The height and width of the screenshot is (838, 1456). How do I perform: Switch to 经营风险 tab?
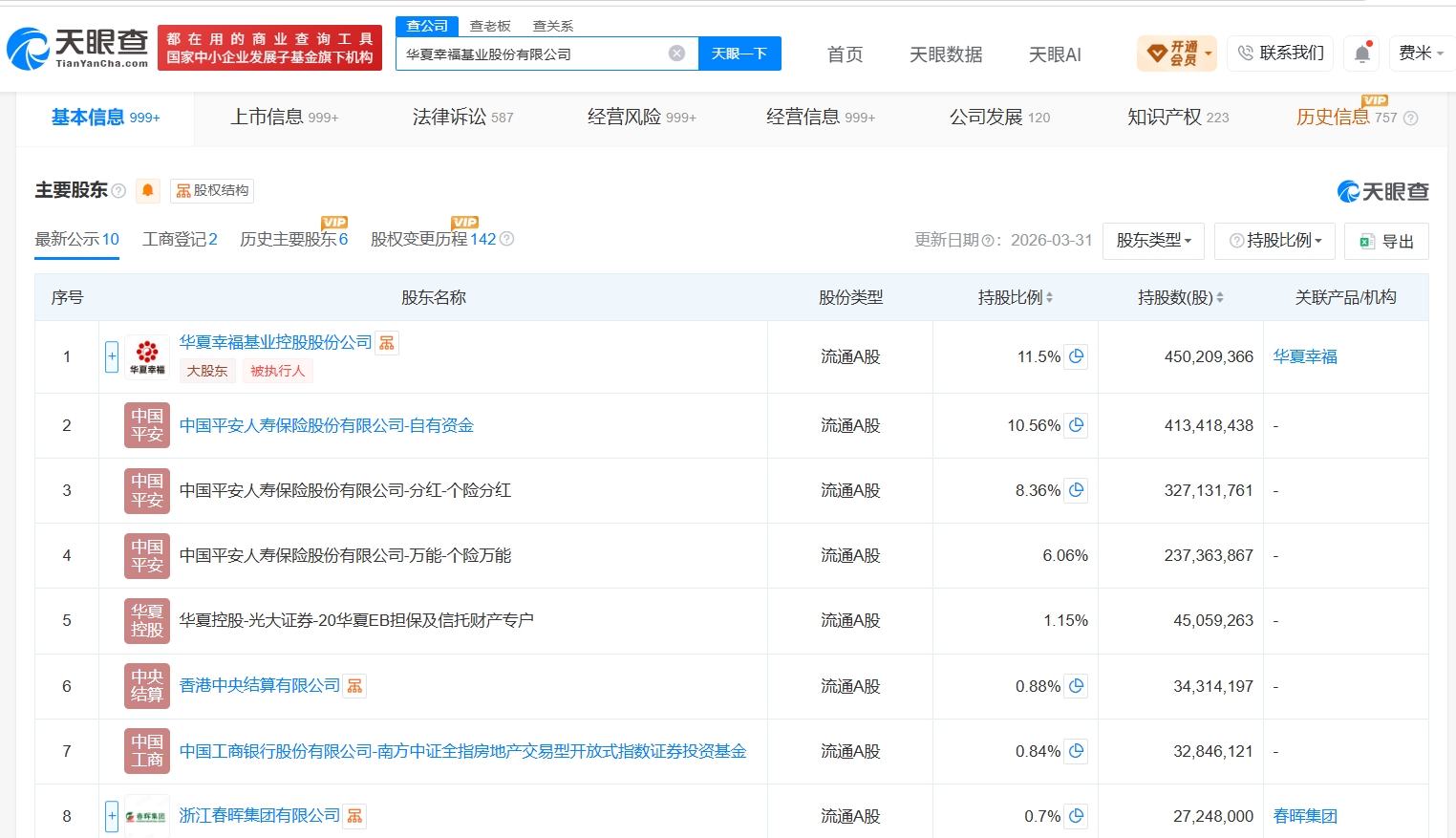pos(641,118)
